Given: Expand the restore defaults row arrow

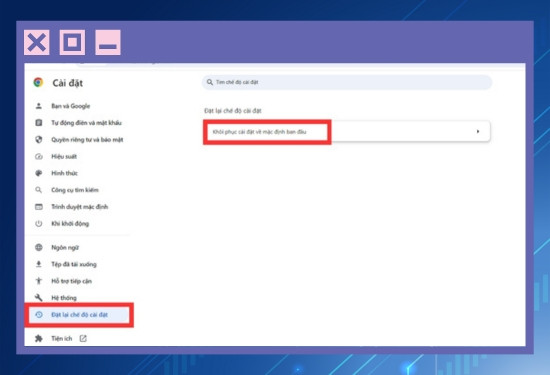Looking at the screenshot, I should 478,132.
